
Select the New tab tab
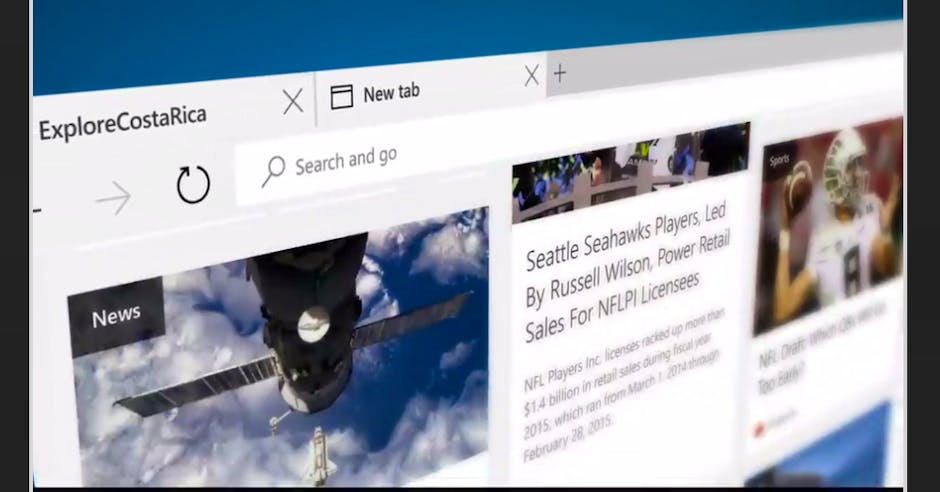[x=391, y=93]
